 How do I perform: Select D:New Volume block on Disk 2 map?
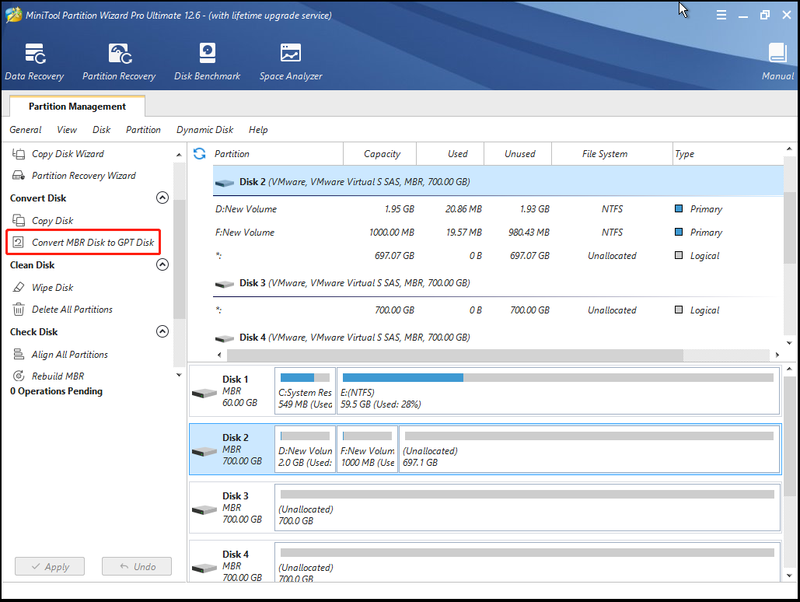point(305,449)
